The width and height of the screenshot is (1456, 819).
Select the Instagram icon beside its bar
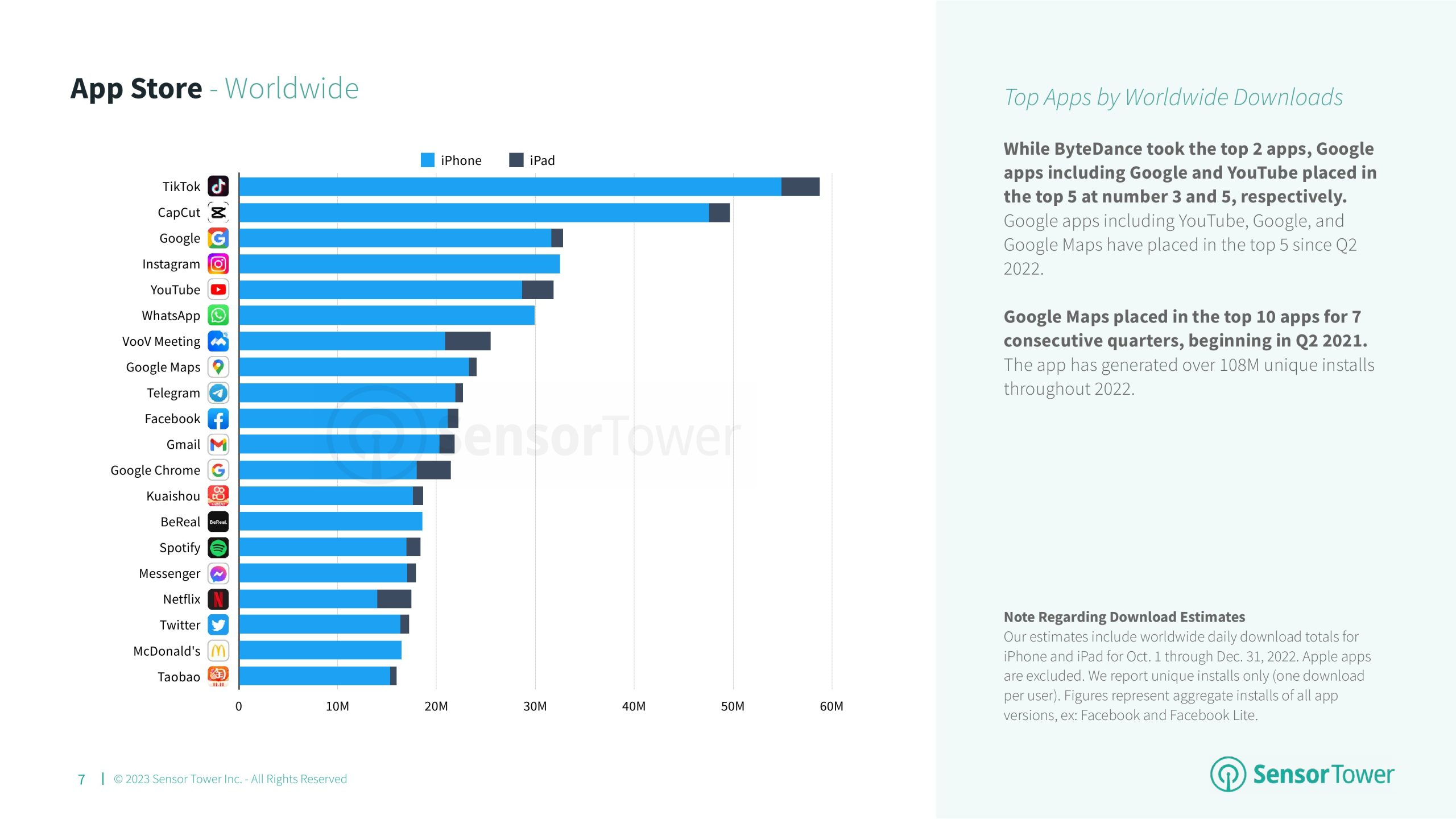218,264
